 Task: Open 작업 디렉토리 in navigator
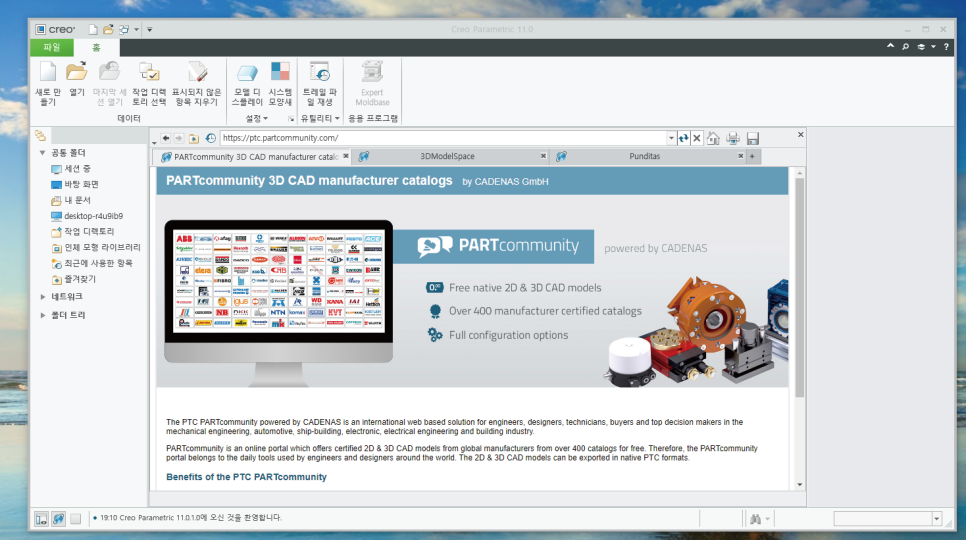click(83, 232)
